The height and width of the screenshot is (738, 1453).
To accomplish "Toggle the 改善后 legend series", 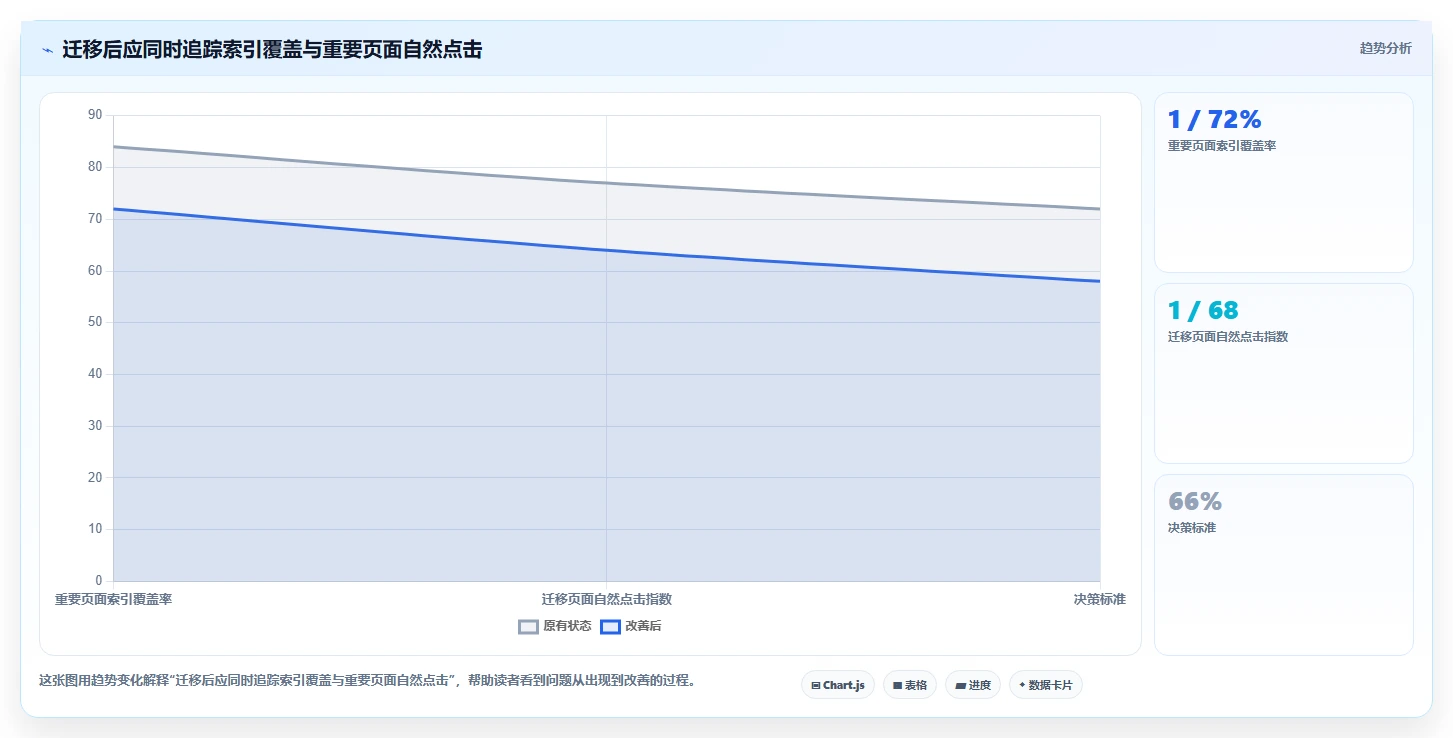I will click(631, 627).
